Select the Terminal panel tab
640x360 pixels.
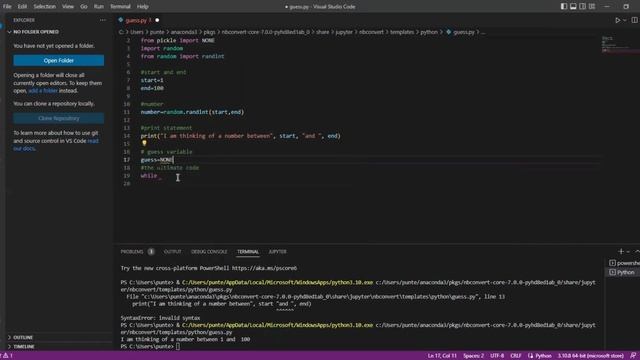(x=248, y=252)
